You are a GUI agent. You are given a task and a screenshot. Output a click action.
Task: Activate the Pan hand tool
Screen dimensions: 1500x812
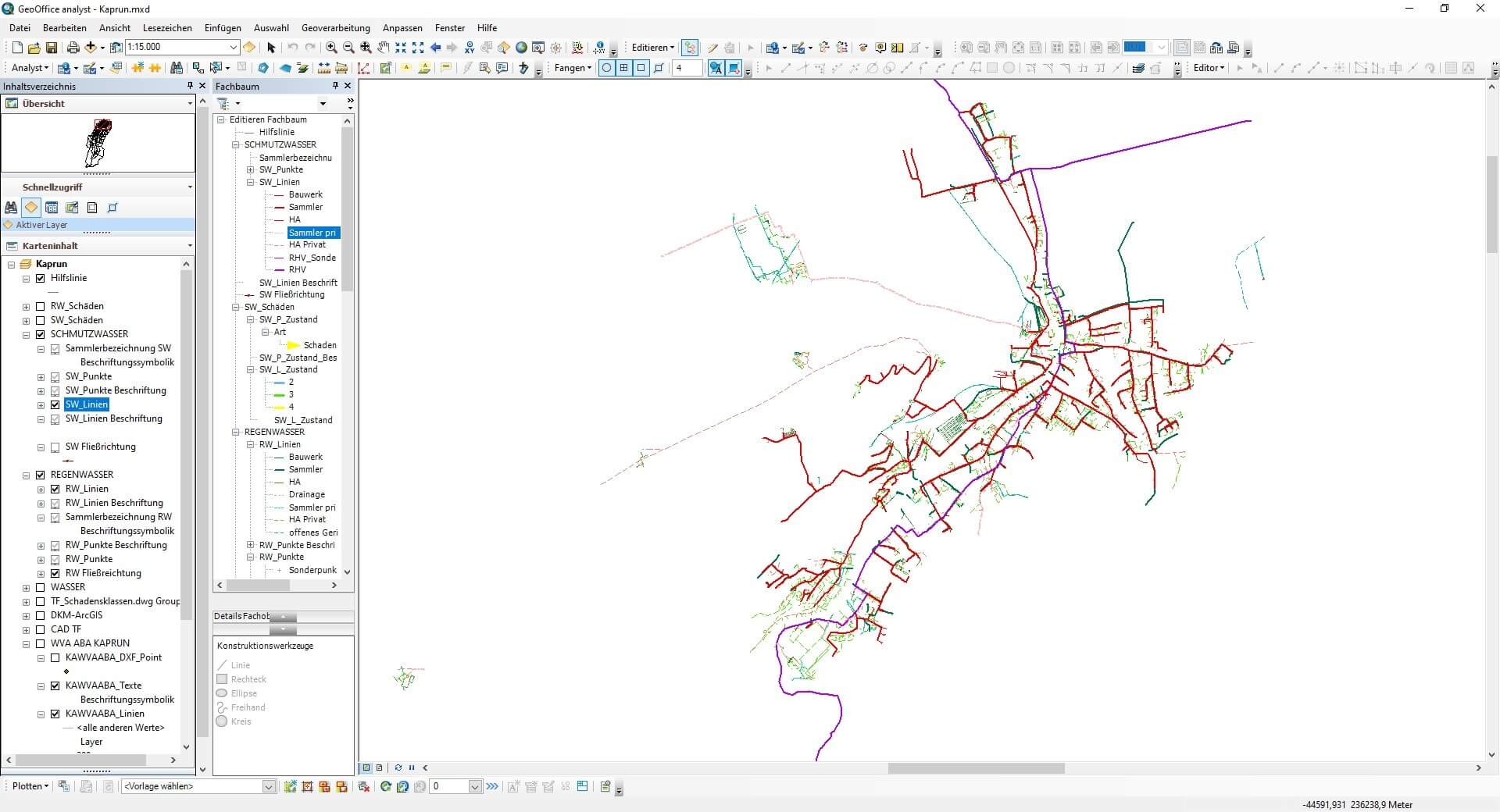tap(383, 48)
